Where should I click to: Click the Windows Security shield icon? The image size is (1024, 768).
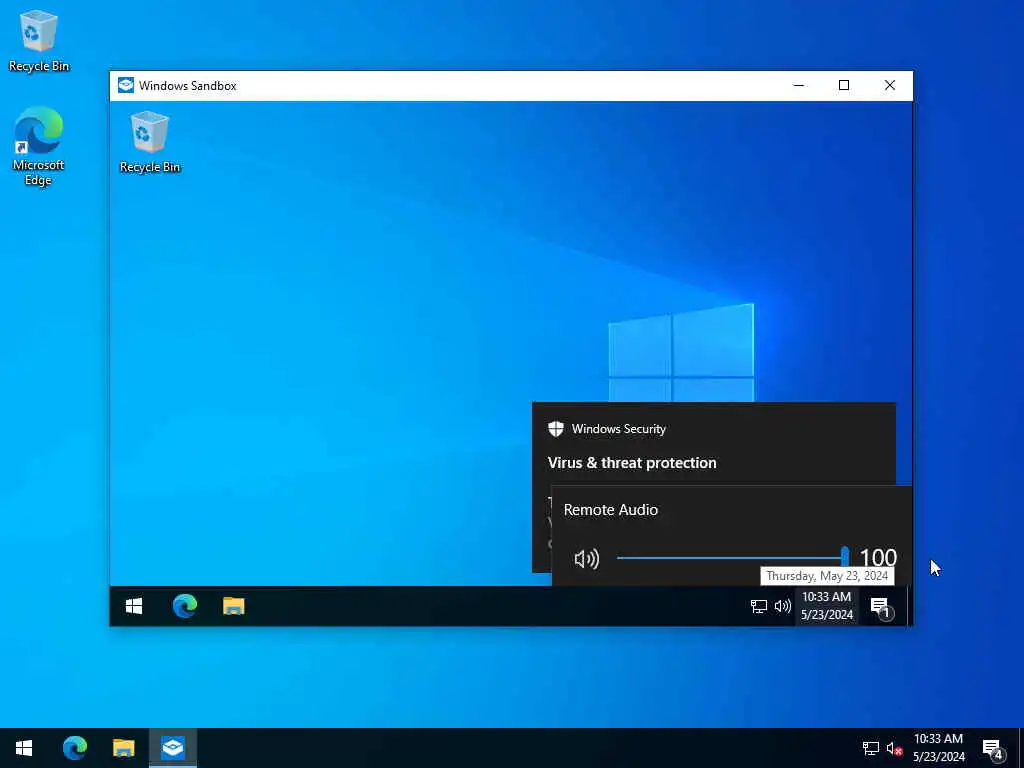click(556, 429)
